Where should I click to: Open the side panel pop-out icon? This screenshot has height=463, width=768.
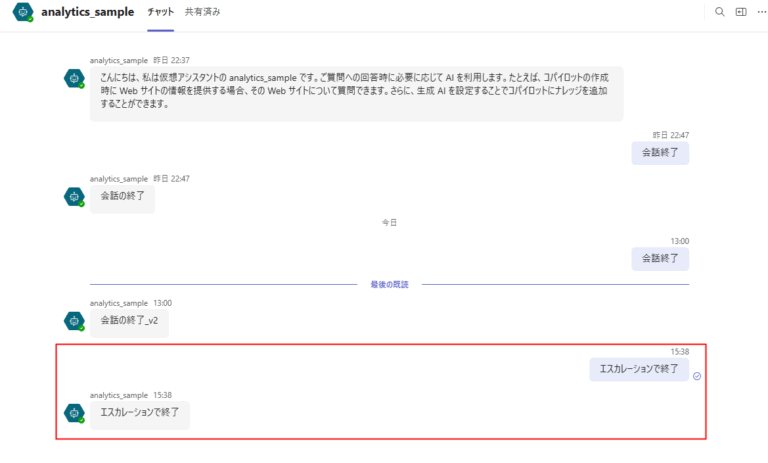coord(741,12)
